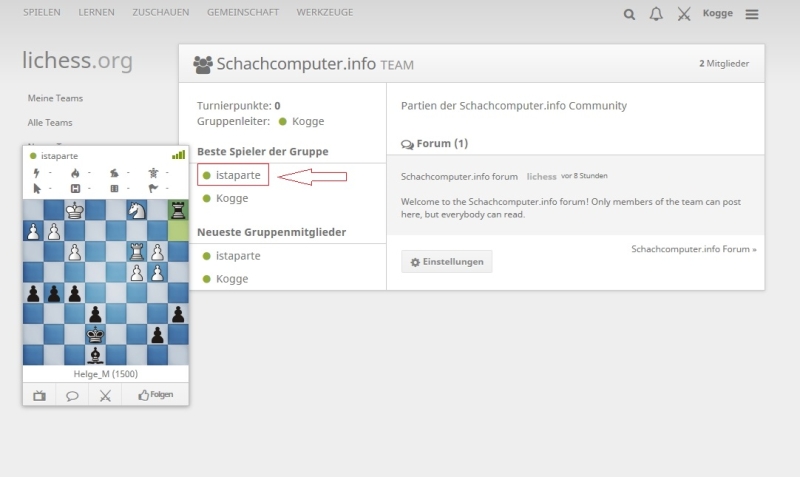Open the SPIELEN menu
The width and height of the screenshot is (800, 477).
[x=42, y=12]
